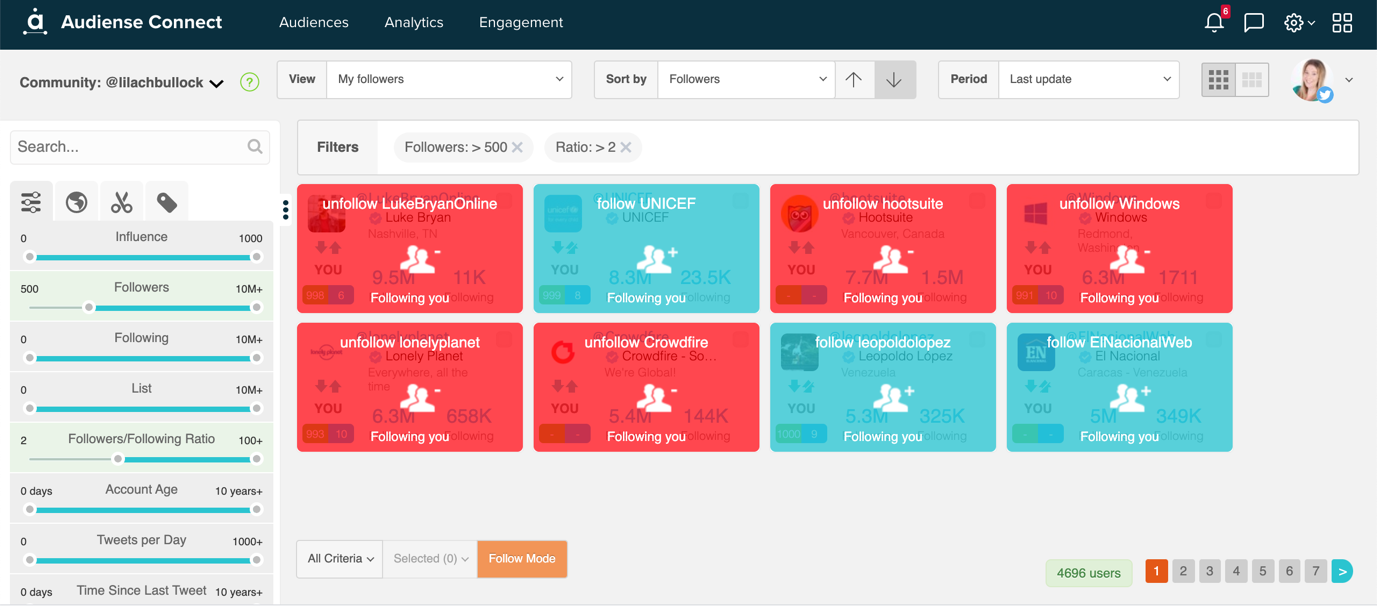This screenshot has height=610, width=1377.
Task: Tick the ElNacionalWeb card checkbox
Action: click(x=1214, y=340)
